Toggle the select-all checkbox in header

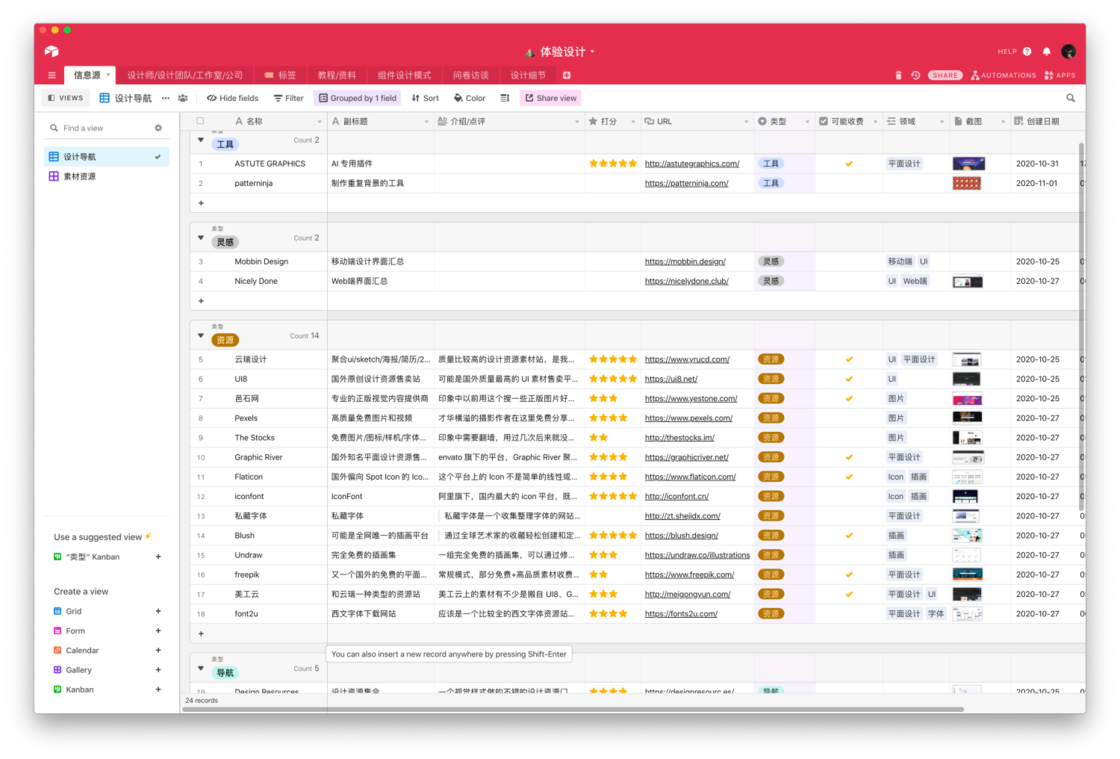[x=200, y=121]
